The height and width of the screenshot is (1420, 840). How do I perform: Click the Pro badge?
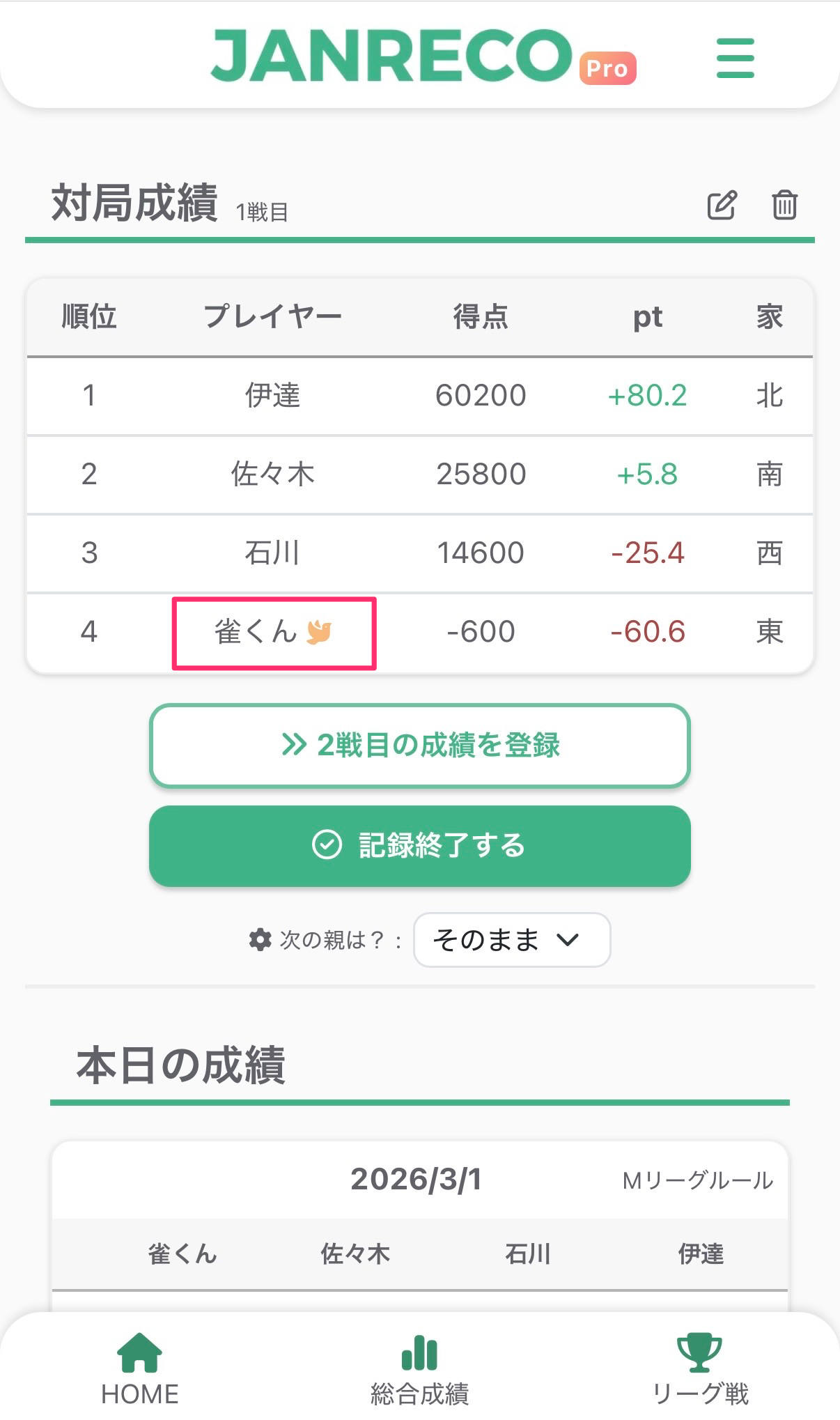[607, 68]
